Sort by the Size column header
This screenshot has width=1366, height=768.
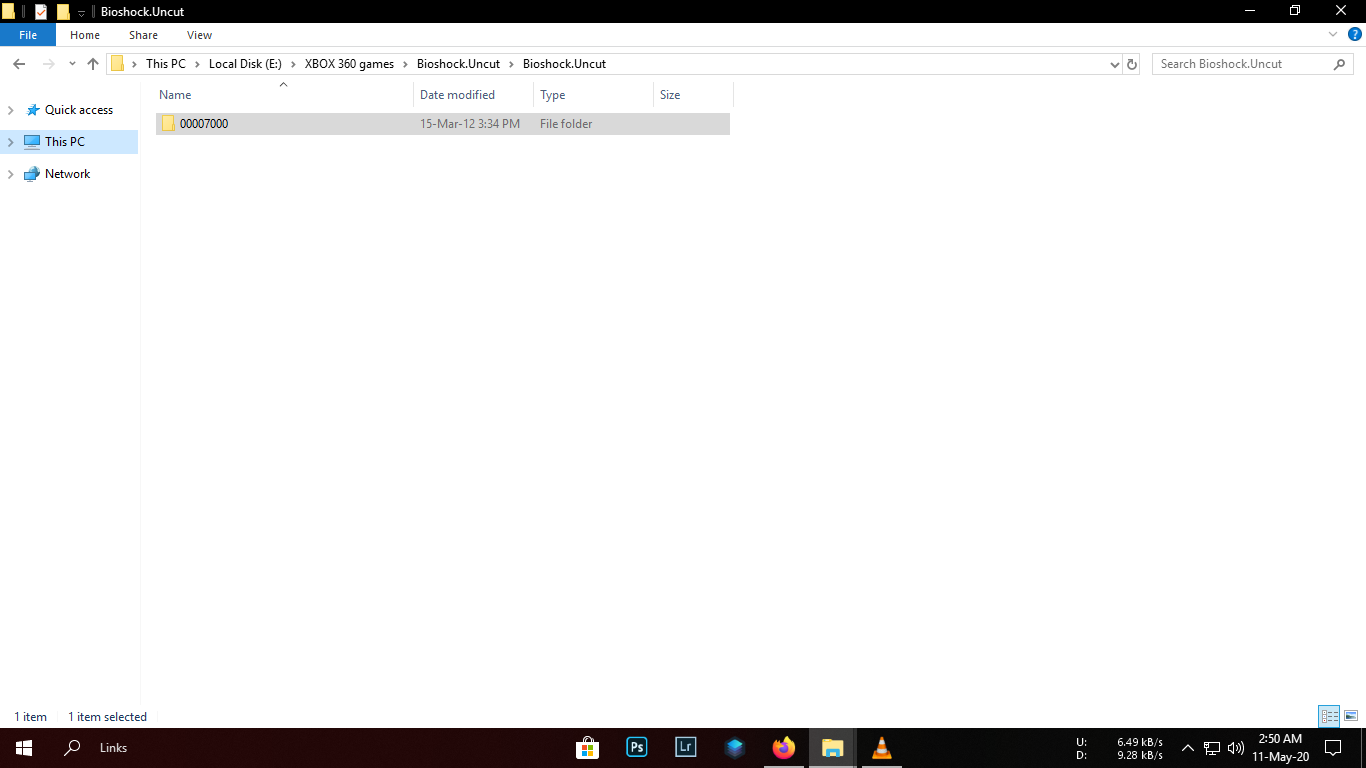(693, 95)
